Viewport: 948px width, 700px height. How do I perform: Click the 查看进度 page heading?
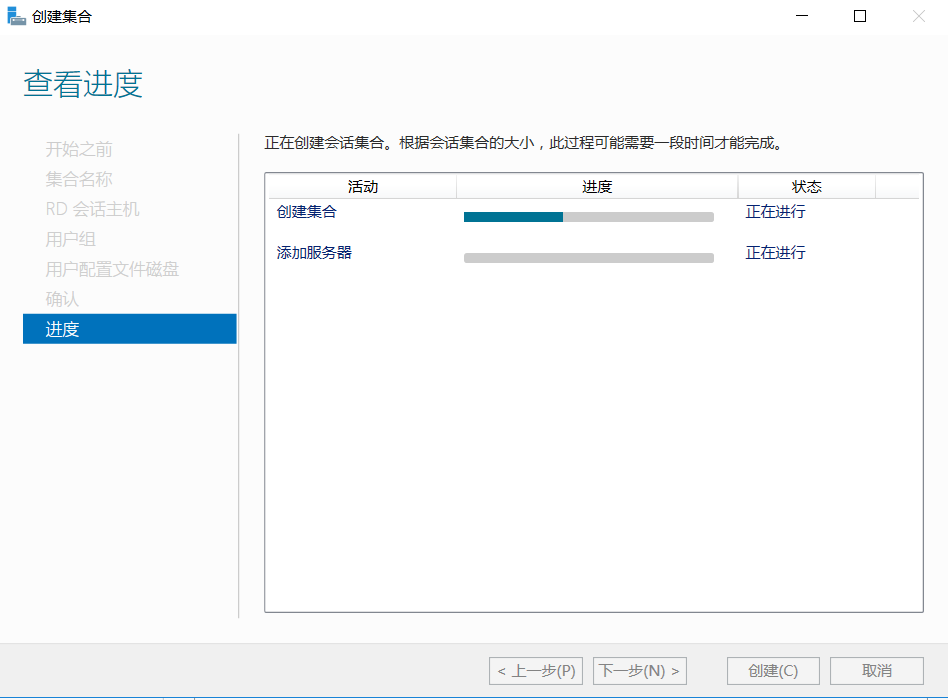point(83,84)
